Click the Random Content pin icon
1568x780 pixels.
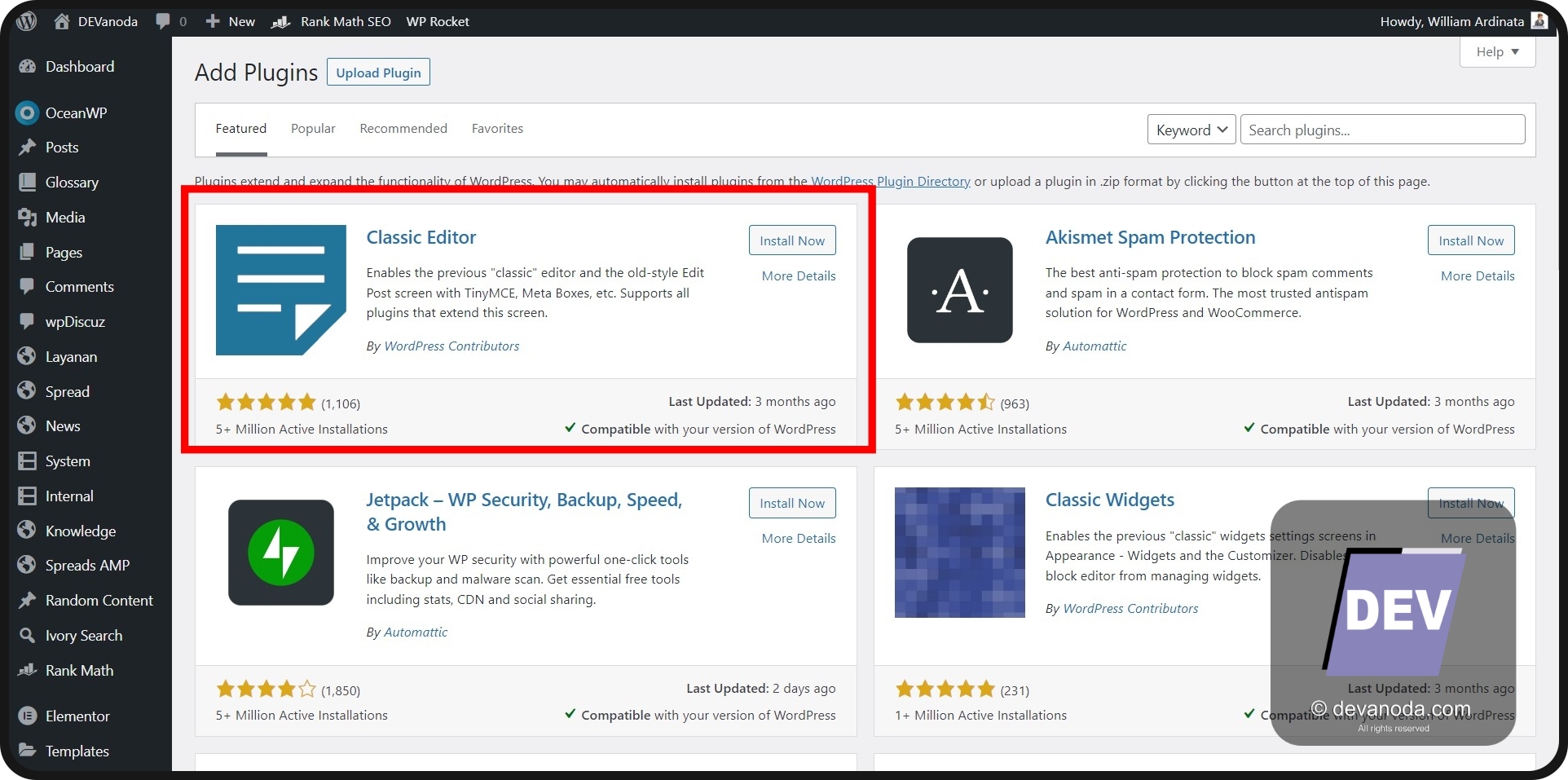(27, 601)
